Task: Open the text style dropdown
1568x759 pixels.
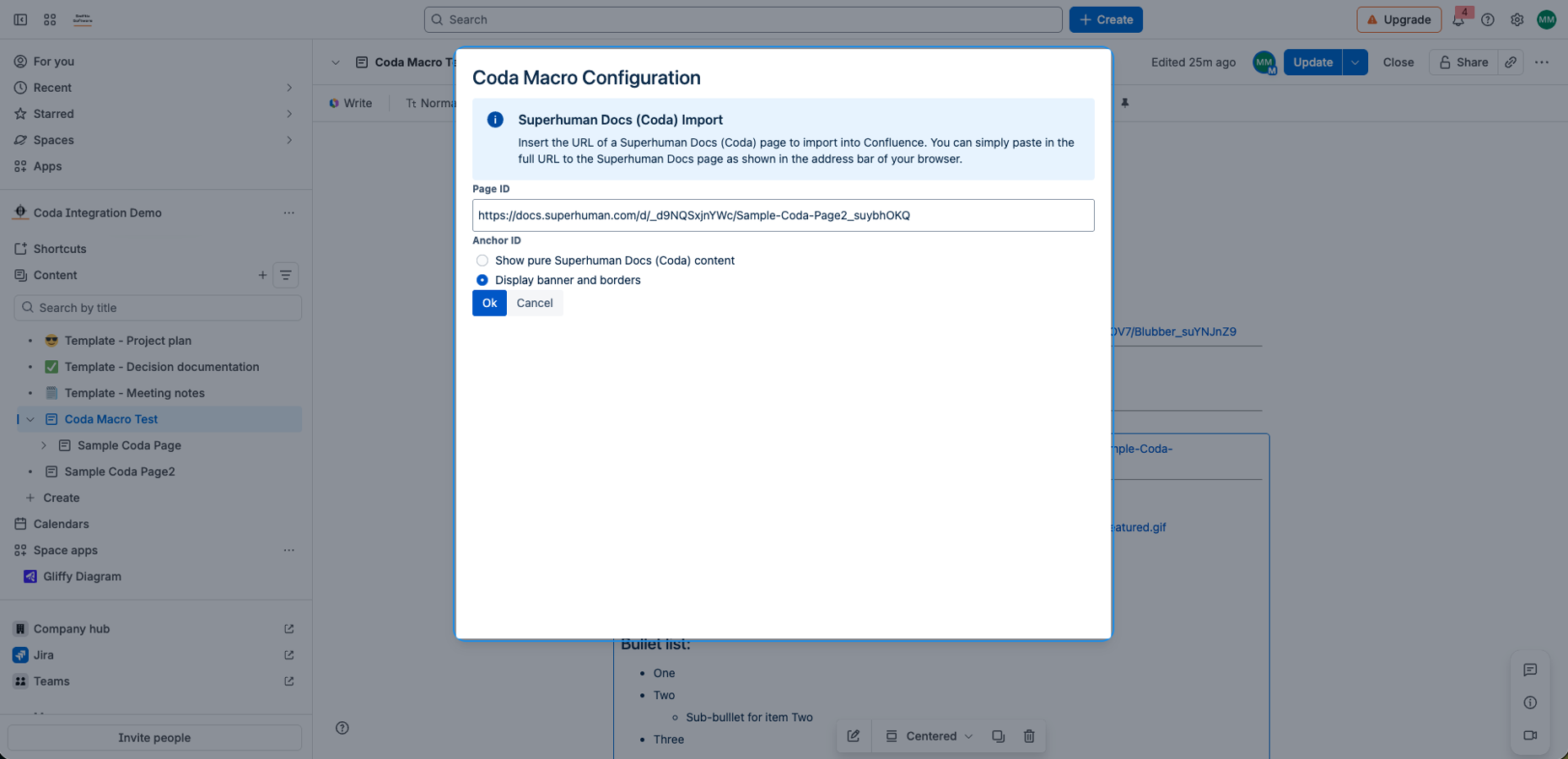Action: [430, 103]
